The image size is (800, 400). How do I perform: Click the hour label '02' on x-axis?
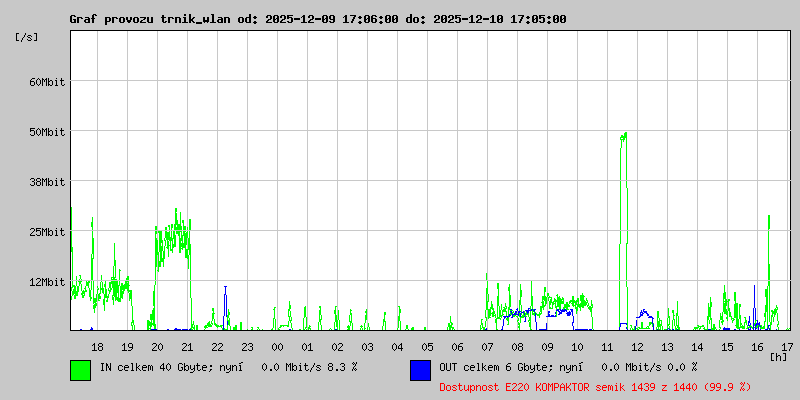click(337, 347)
